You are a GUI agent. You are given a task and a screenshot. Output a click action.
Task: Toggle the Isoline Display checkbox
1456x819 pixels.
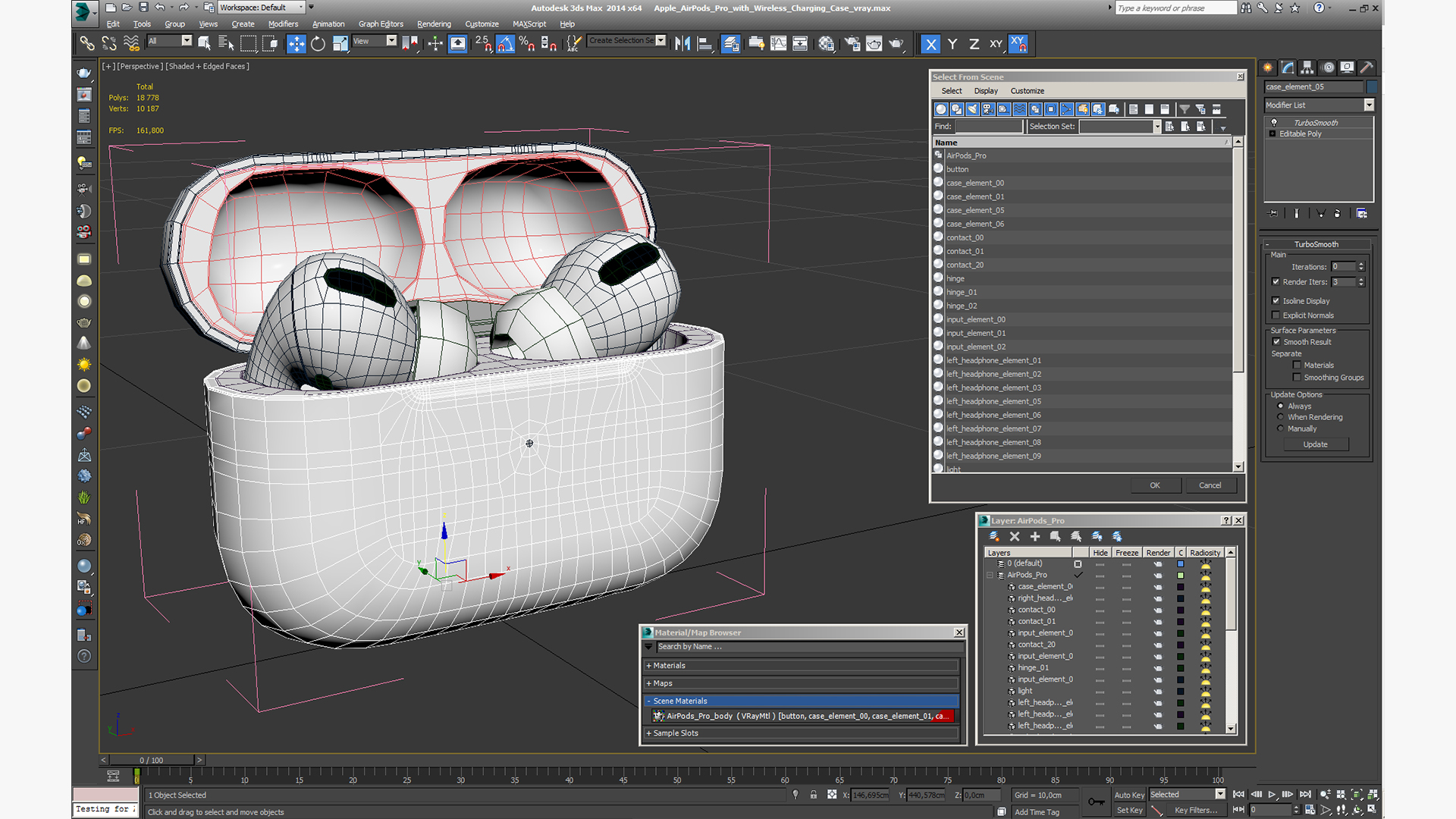click(1276, 301)
